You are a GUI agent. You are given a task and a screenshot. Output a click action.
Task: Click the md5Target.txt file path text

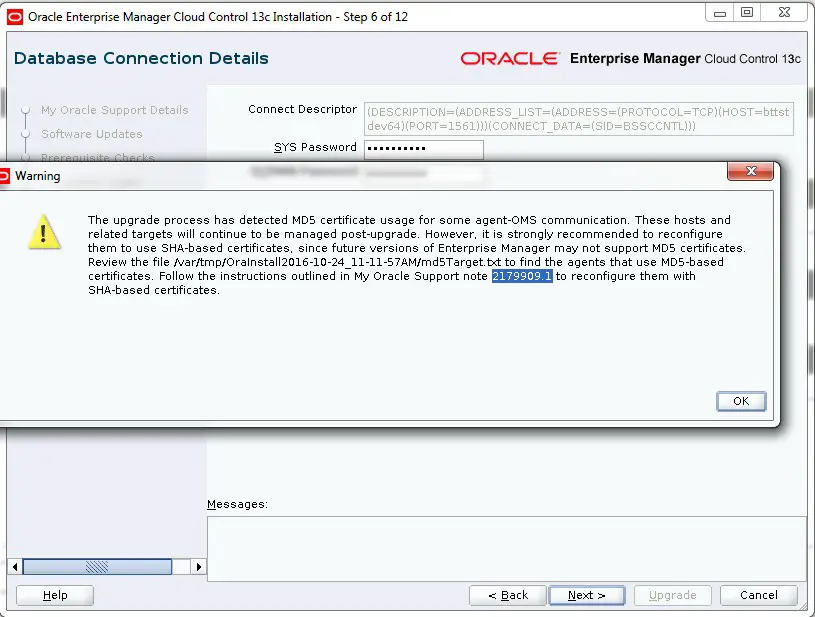tap(337, 262)
